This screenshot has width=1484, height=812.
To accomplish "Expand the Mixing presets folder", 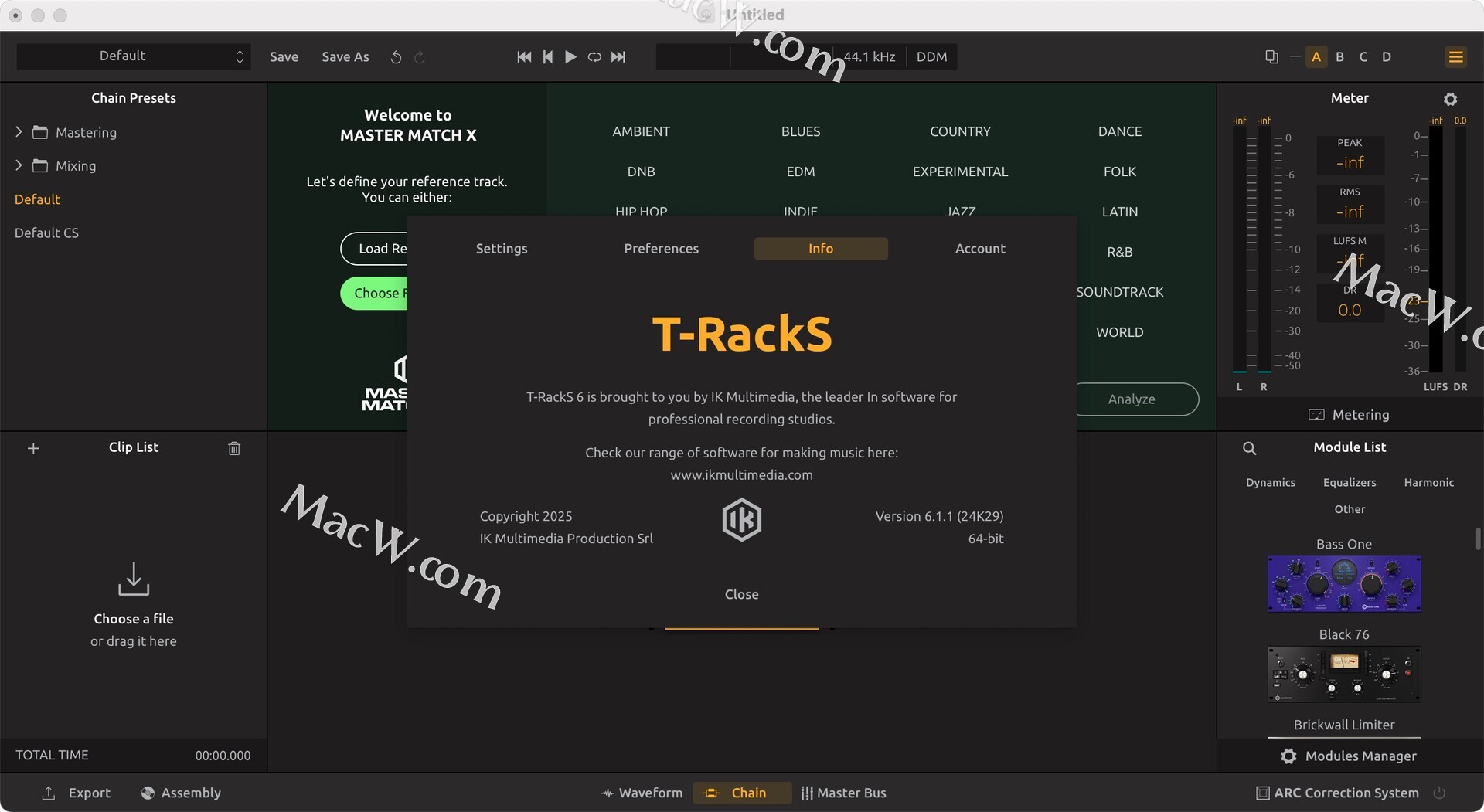I will pos(19,165).
